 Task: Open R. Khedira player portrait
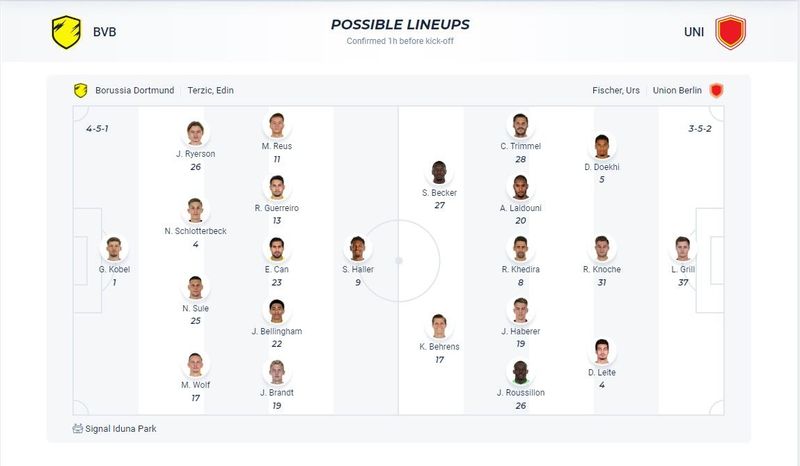coord(520,249)
